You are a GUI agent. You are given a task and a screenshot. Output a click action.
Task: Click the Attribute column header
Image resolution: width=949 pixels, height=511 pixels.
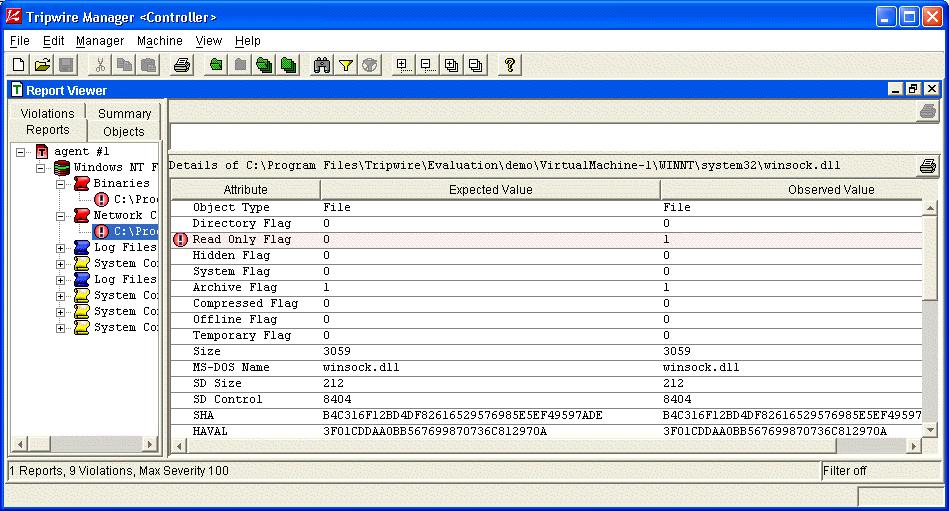(245, 190)
